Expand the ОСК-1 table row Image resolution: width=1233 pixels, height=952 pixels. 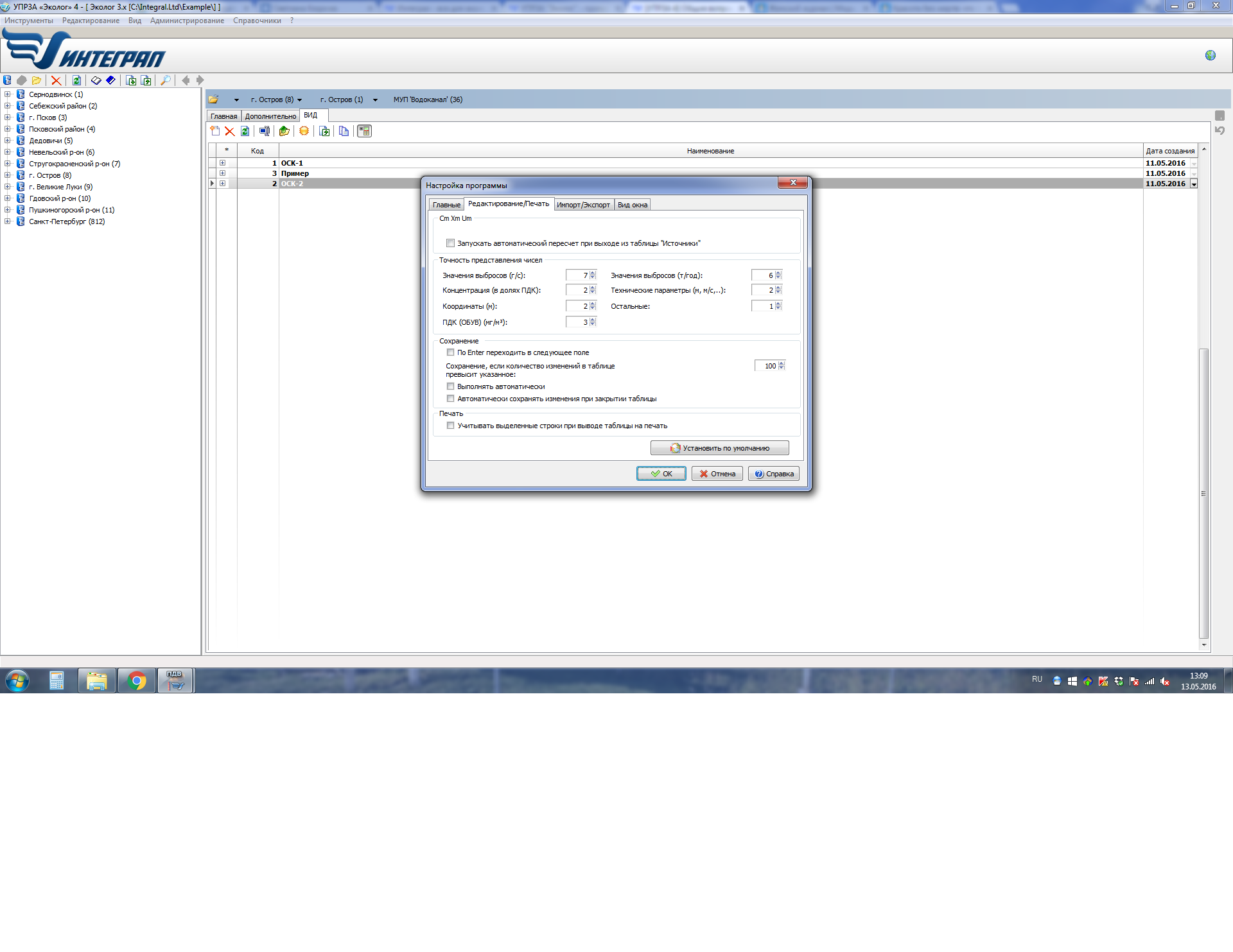pos(222,163)
